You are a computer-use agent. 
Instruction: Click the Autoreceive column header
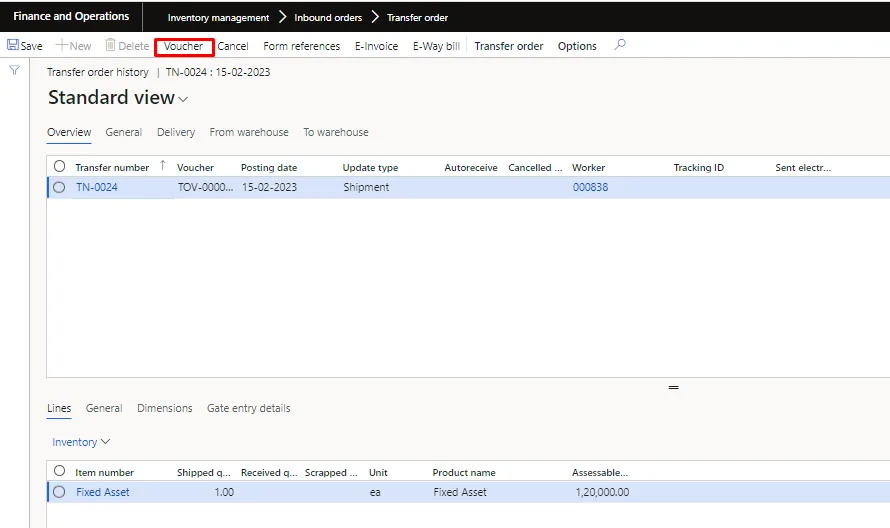pyautogui.click(x=471, y=167)
